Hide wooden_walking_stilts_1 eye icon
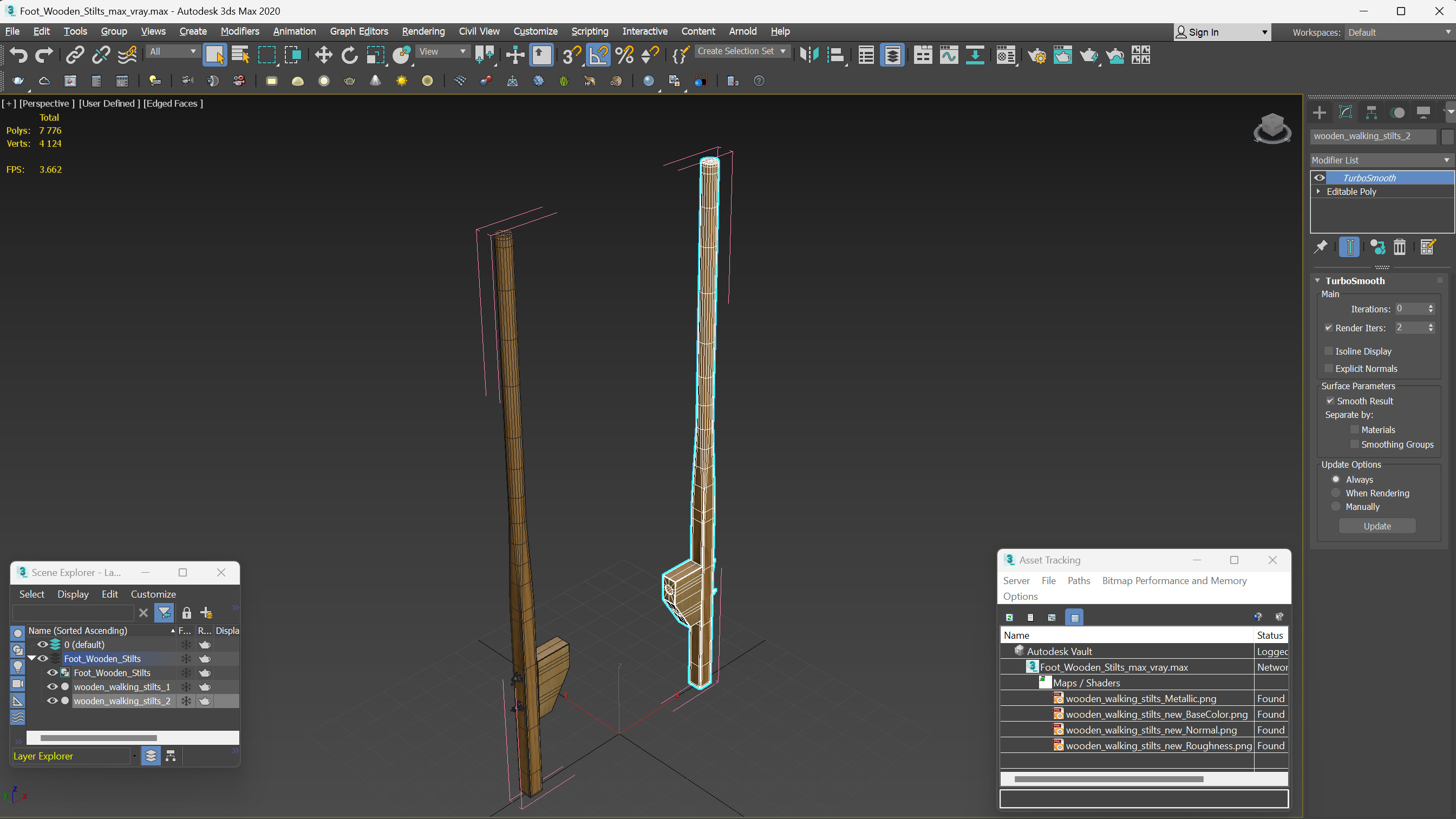The width and height of the screenshot is (1456, 819). [52, 687]
